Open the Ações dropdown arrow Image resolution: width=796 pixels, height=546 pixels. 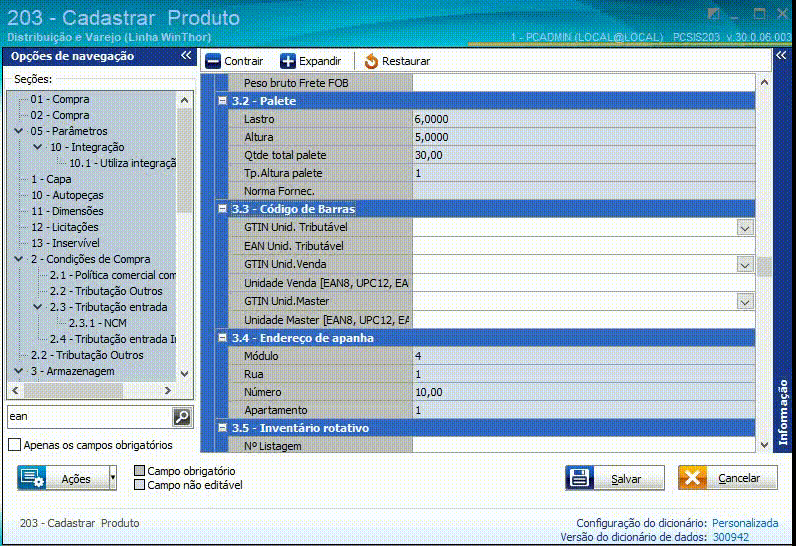pos(113,478)
